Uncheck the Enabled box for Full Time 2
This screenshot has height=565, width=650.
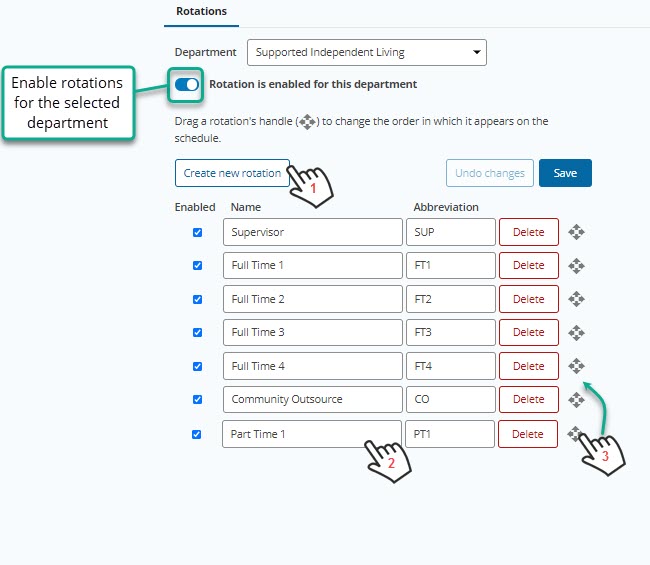(197, 299)
